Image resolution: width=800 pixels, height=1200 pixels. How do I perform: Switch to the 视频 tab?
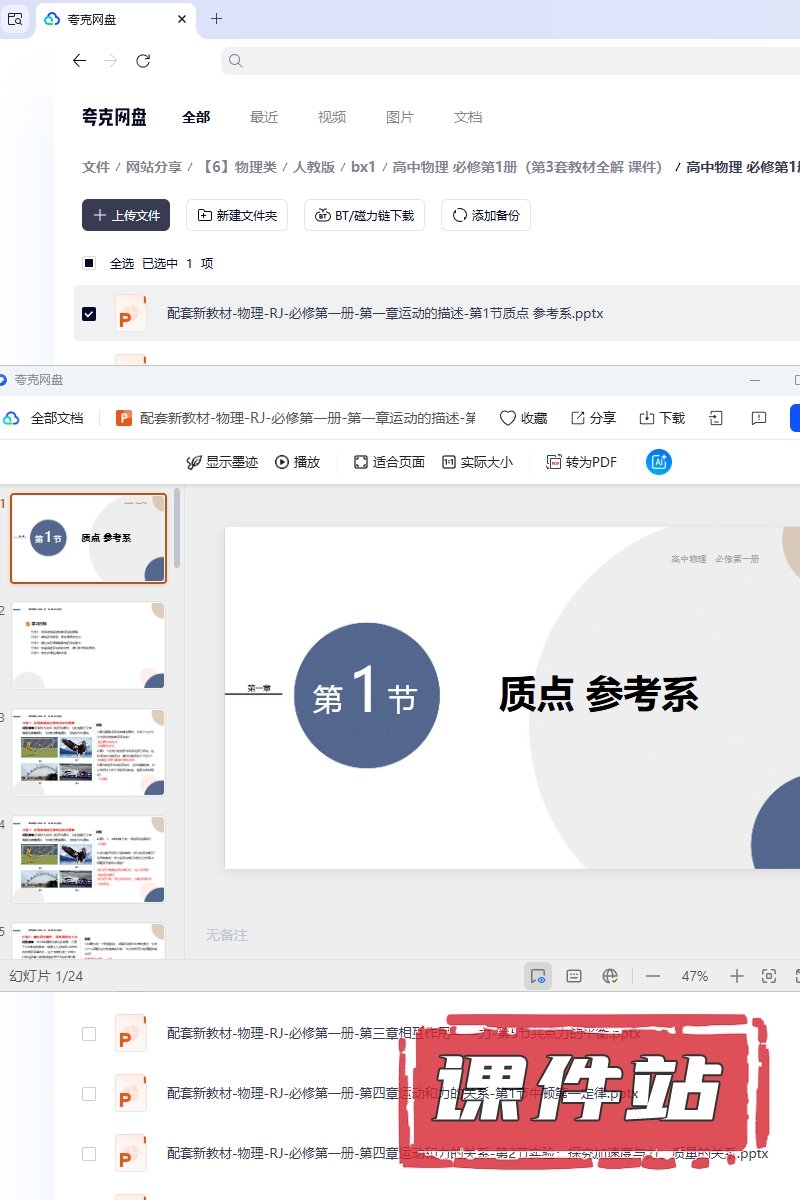[332, 117]
